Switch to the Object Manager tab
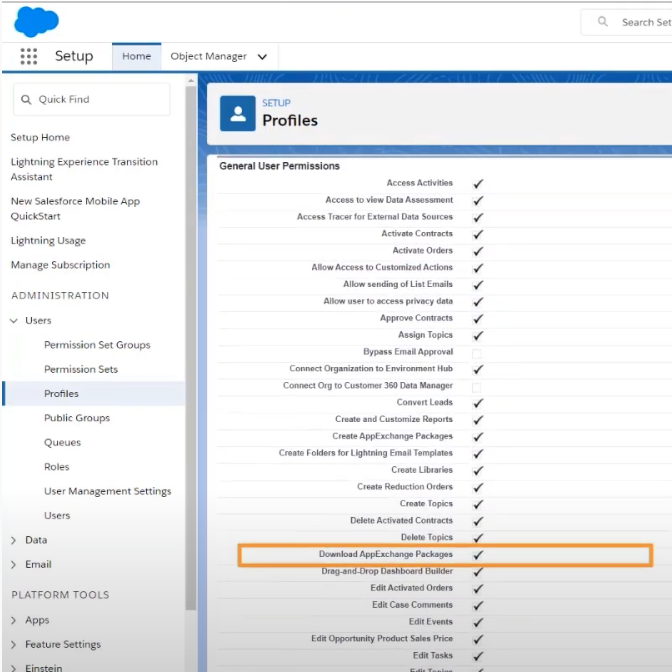672x672 pixels. 209,56
